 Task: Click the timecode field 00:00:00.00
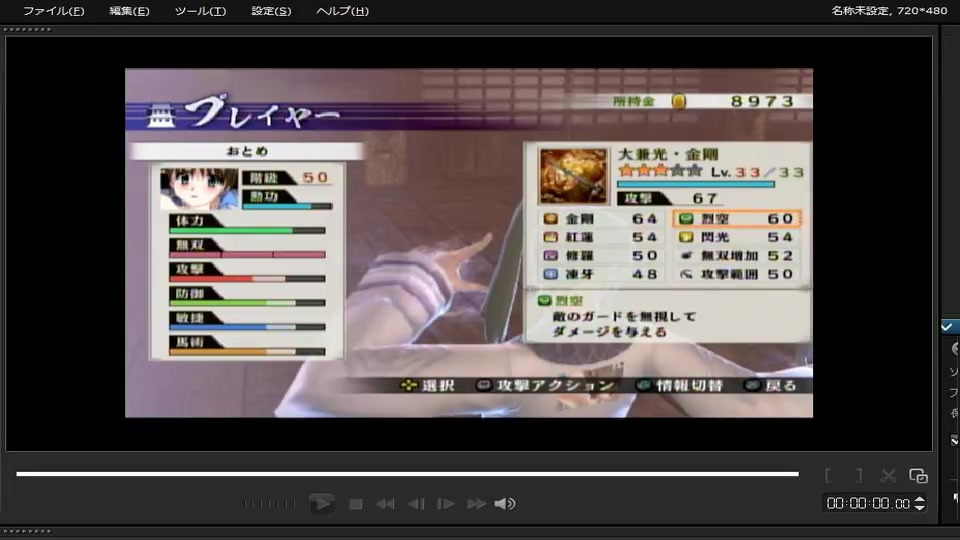(x=868, y=503)
